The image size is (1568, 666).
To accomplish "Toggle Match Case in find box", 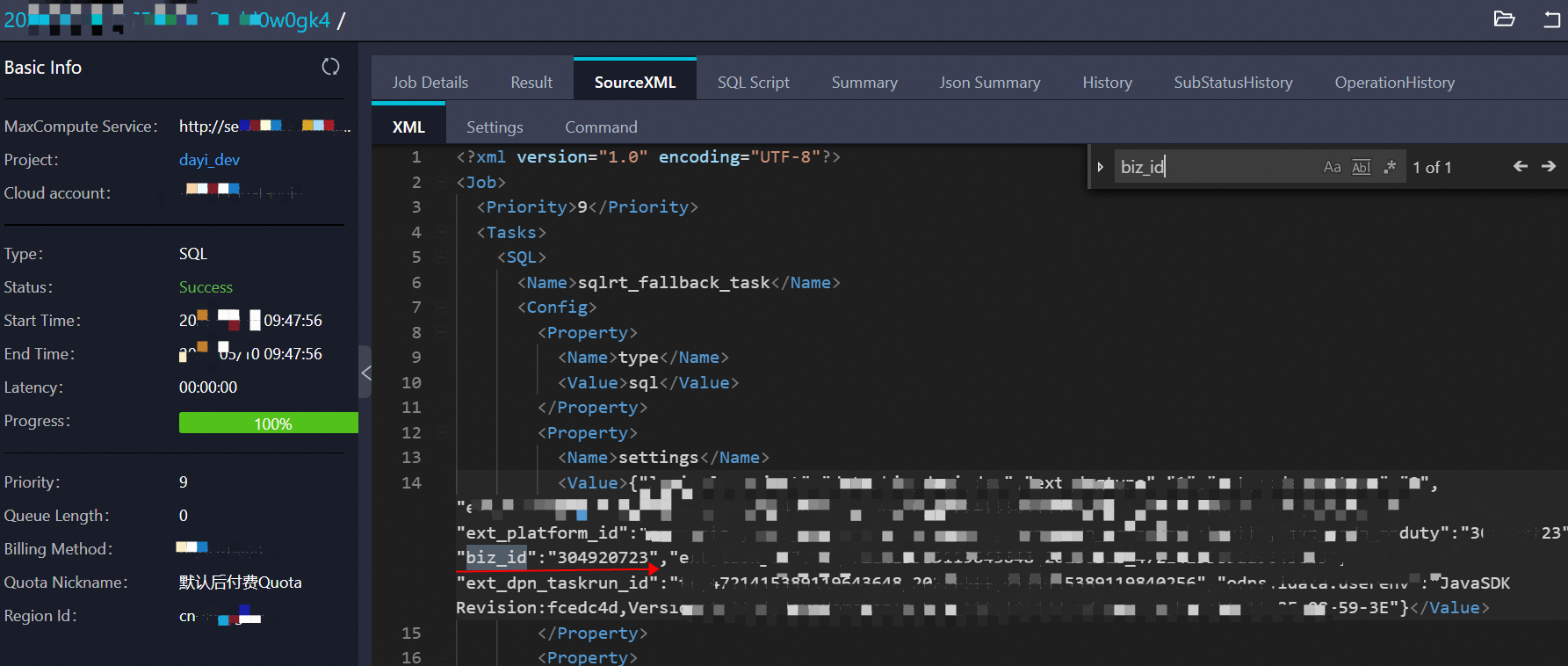I will point(1332,167).
